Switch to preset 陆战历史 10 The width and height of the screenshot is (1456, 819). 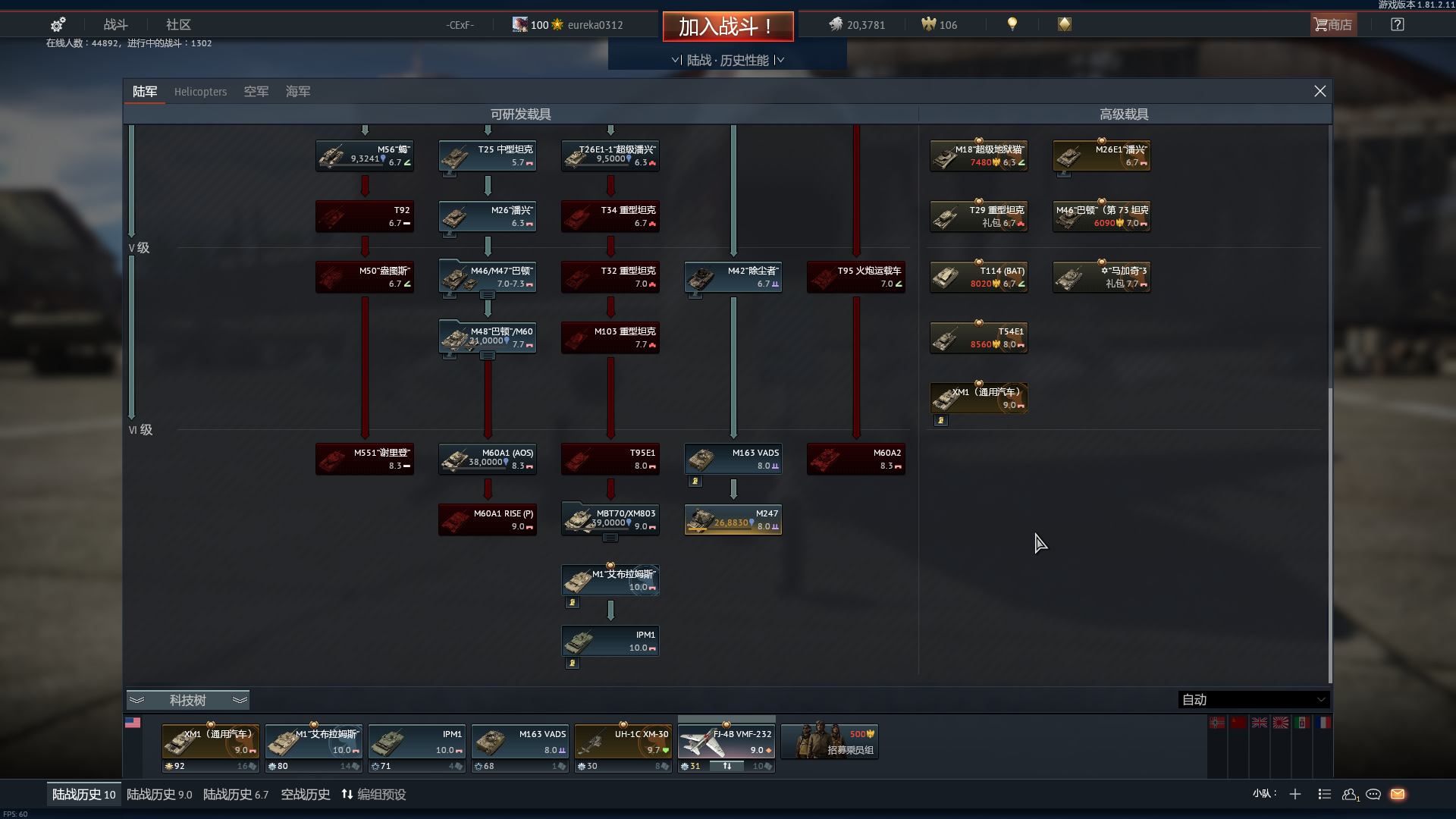pos(84,794)
